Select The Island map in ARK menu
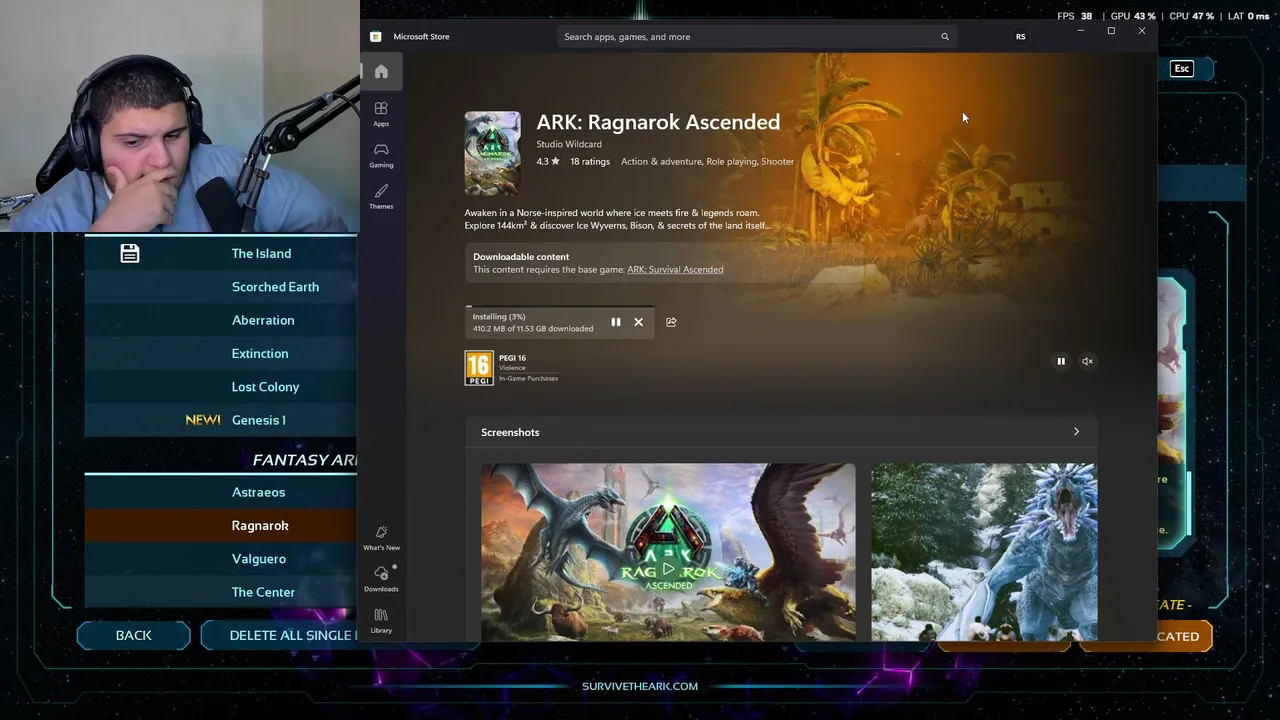1280x720 pixels. click(261, 254)
